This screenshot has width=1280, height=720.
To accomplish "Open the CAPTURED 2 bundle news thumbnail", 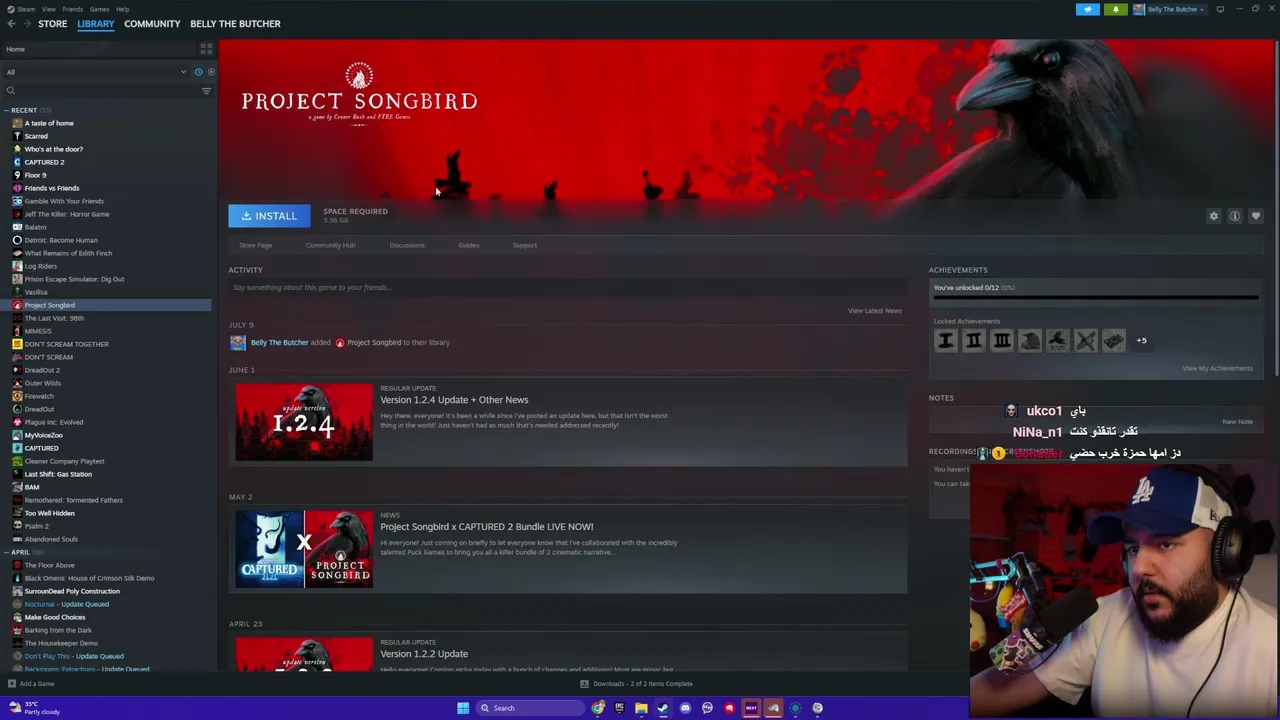I will click(x=304, y=549).
